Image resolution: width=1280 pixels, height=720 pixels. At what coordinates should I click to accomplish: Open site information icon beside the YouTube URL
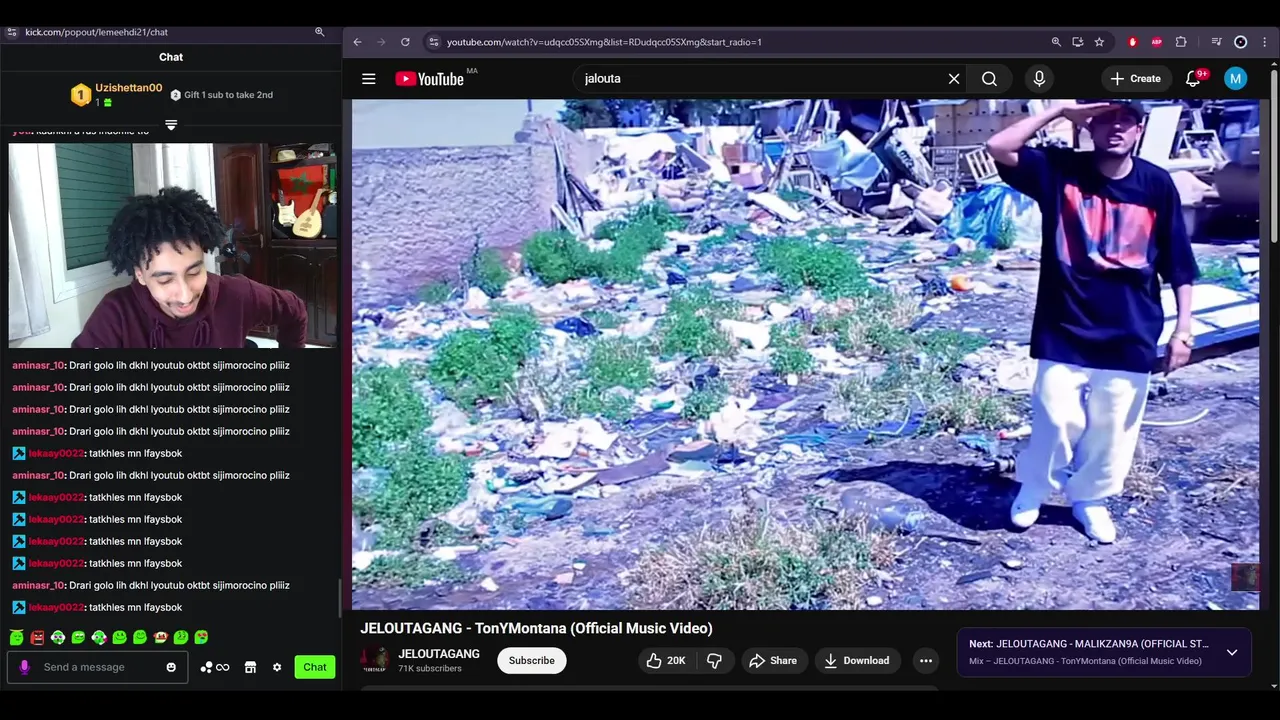(x=433, y=42)
